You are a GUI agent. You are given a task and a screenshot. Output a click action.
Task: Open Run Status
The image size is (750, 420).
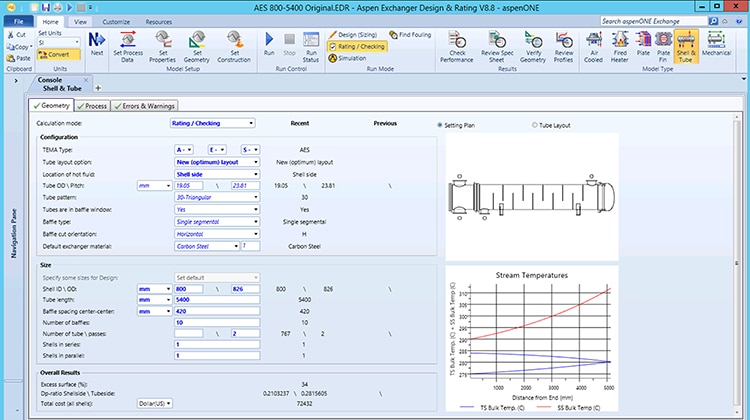point(311,46)
